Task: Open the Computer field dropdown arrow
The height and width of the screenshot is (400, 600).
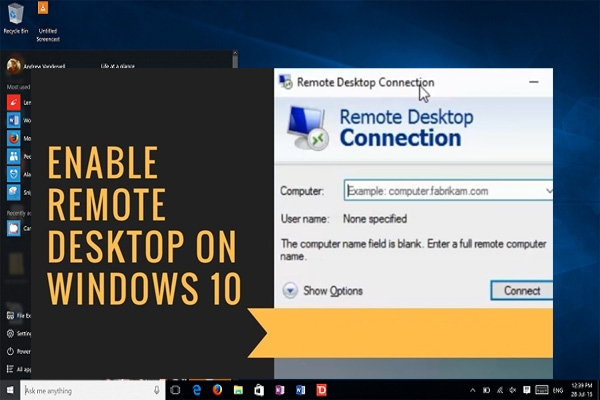Action: click(x=549, y=190)
